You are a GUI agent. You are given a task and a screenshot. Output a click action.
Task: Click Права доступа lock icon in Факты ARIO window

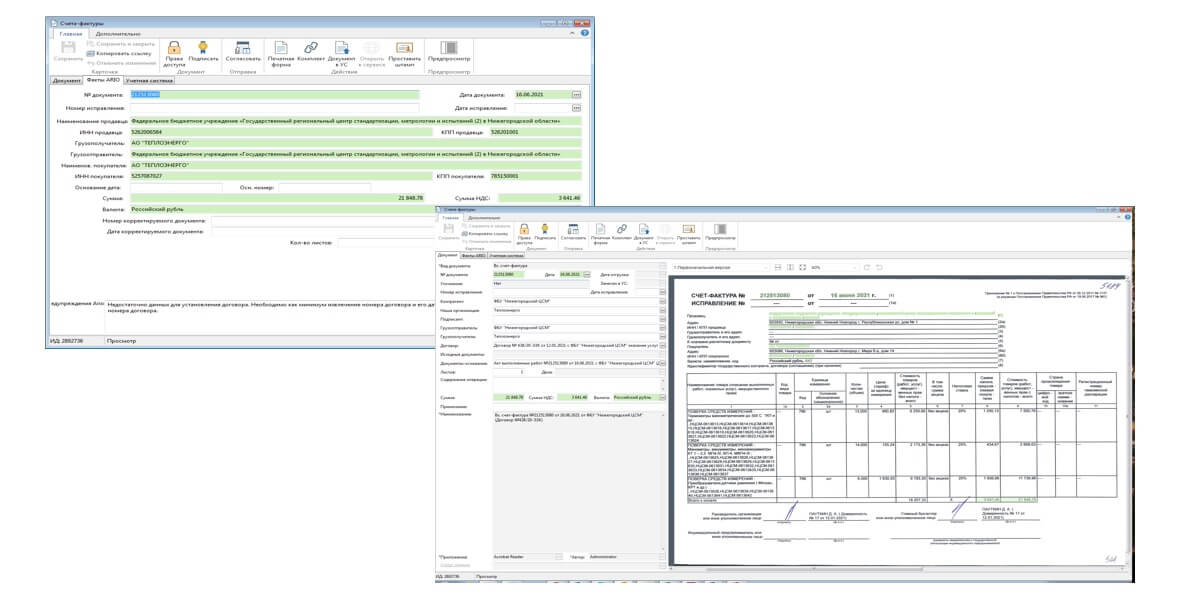tap(174, 48)
